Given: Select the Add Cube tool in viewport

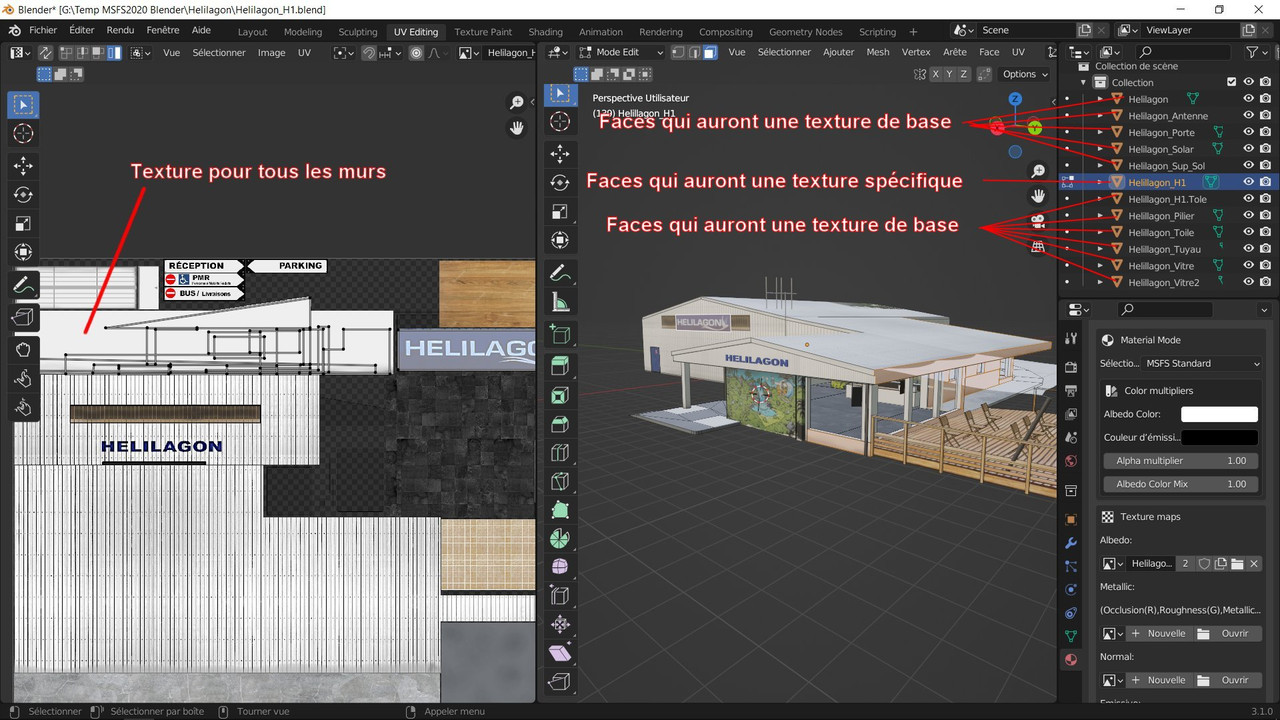Looking at the screenshot, I should [560, 334].
